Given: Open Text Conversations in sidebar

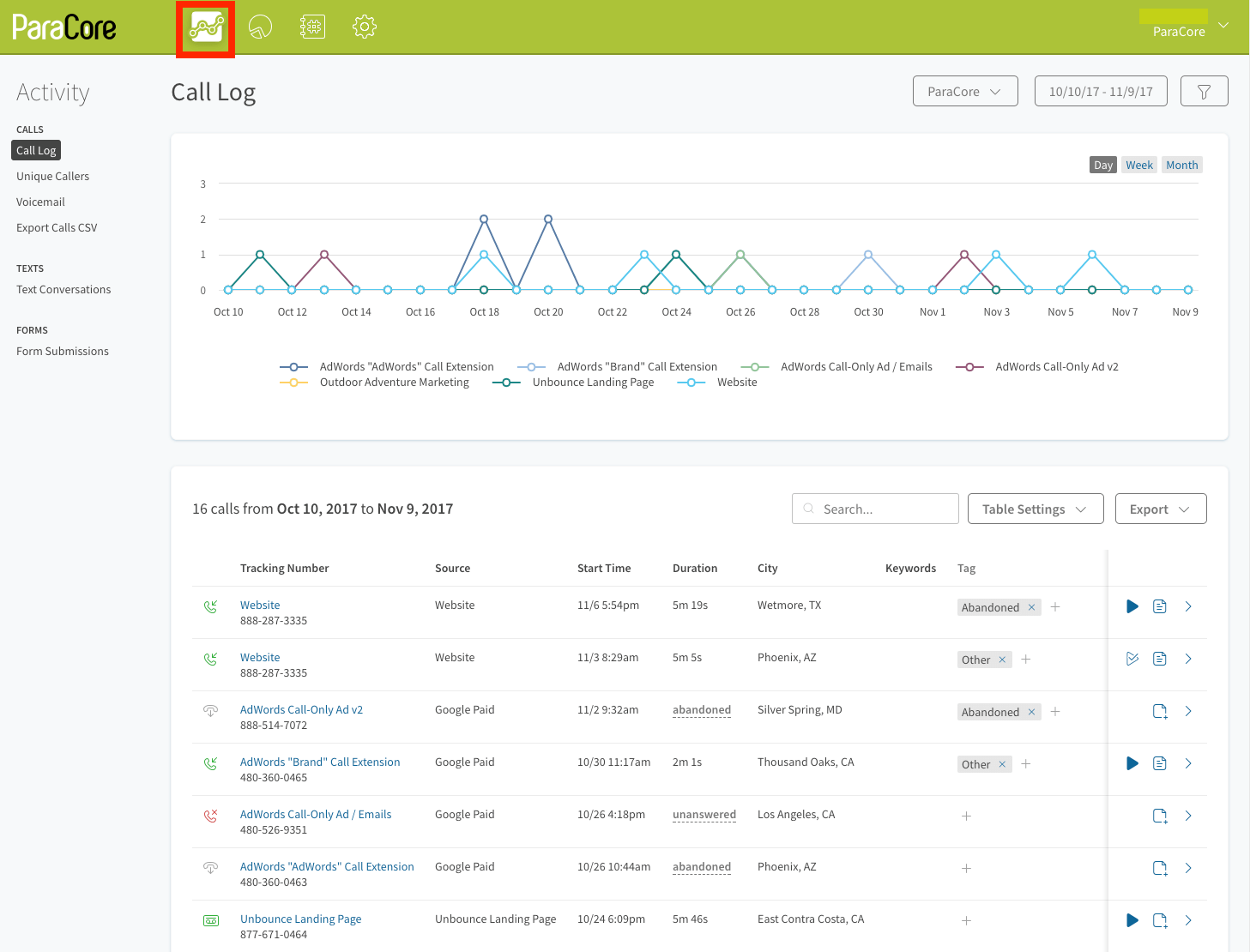Looking at the screenshot, I should [x=63, y=289].
